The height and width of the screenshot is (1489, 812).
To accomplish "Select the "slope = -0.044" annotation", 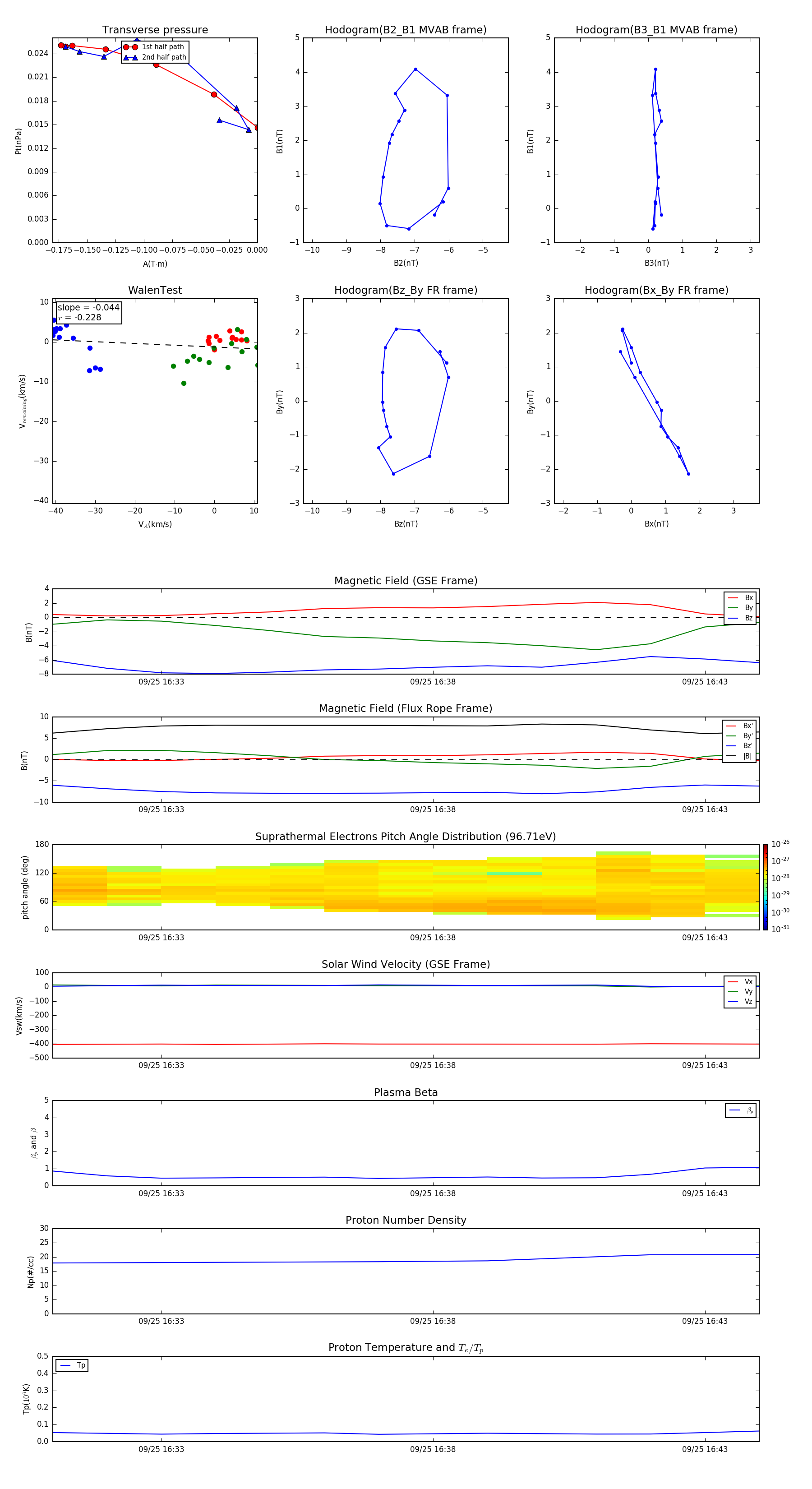I will coord(88,308).
